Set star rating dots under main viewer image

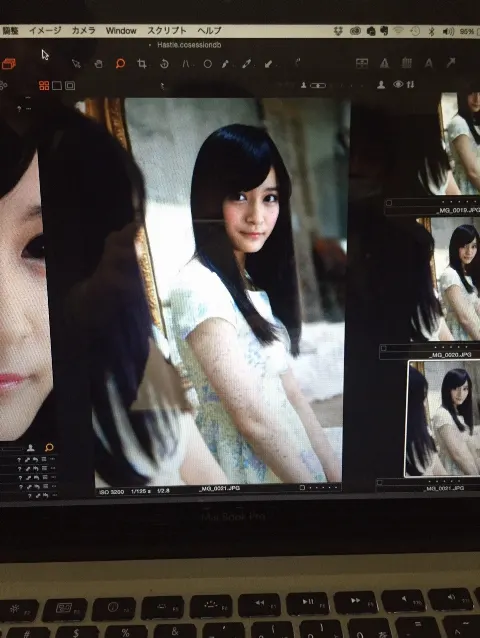point(323,487)
